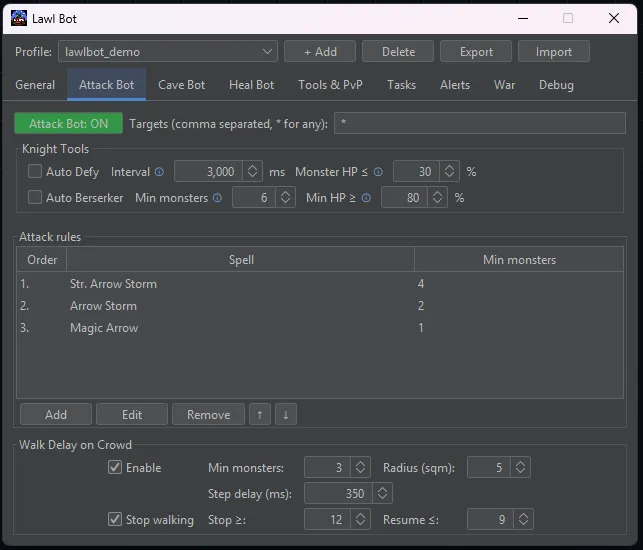The image size is (643, 550).
Task: Click the info icon next to Min HP ≥
Action: [366, 198]
